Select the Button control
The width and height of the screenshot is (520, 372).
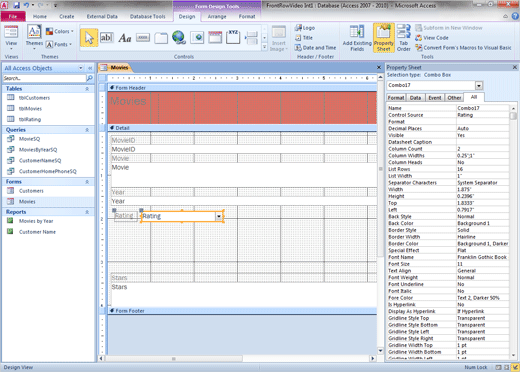tap(143, 38)
